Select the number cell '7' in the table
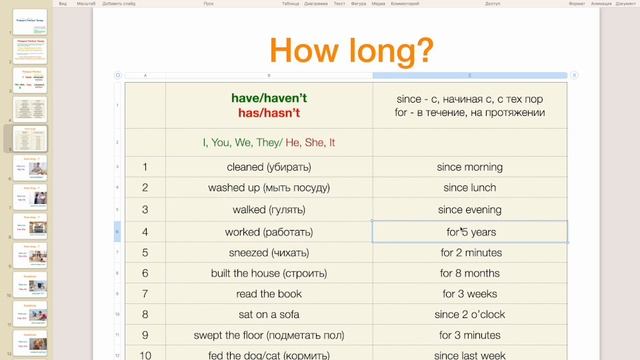Screen dimensions: 640x360 tap(145, 294)
